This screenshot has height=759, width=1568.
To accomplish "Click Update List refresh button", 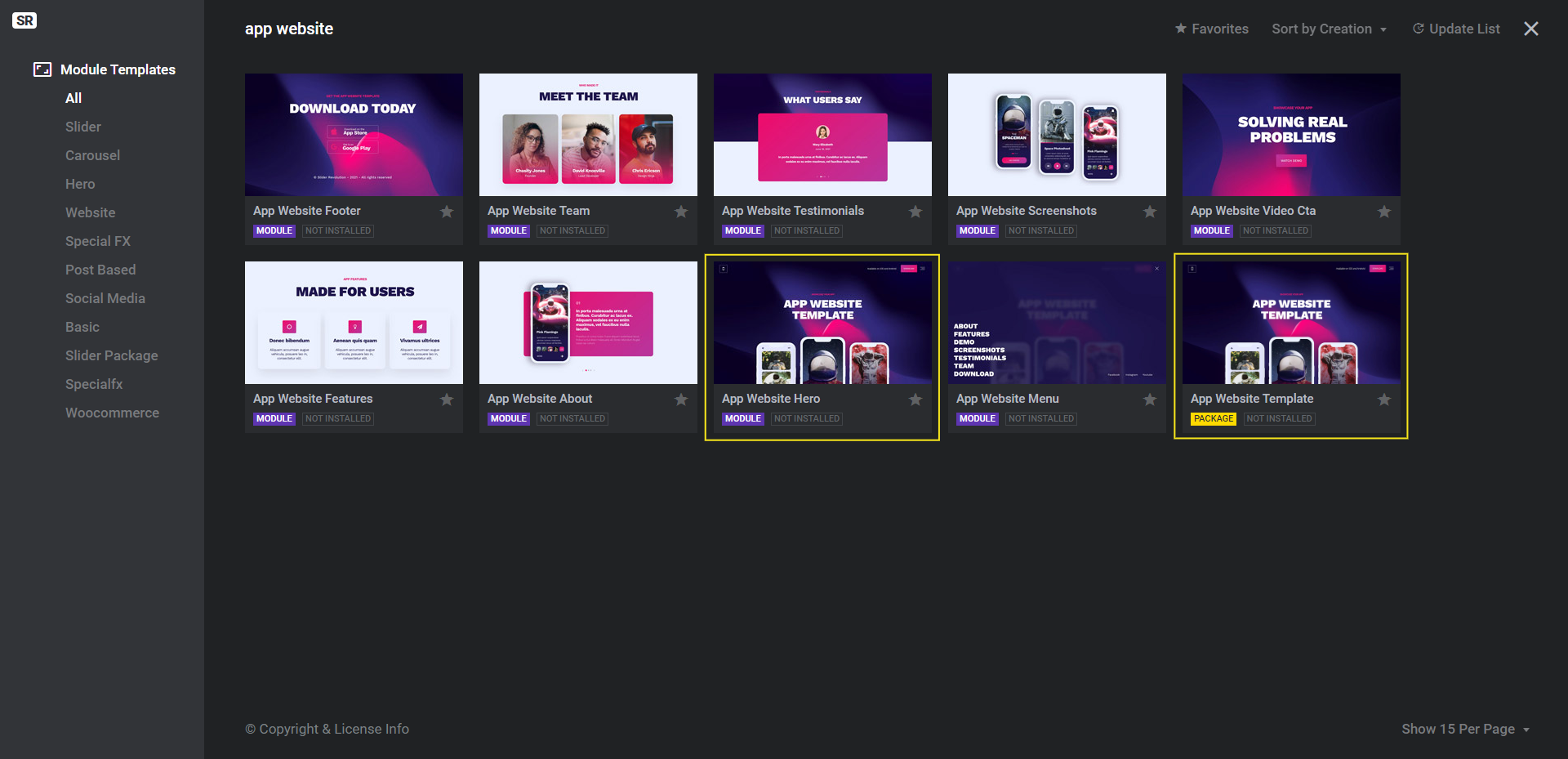I will point(1456,29).
